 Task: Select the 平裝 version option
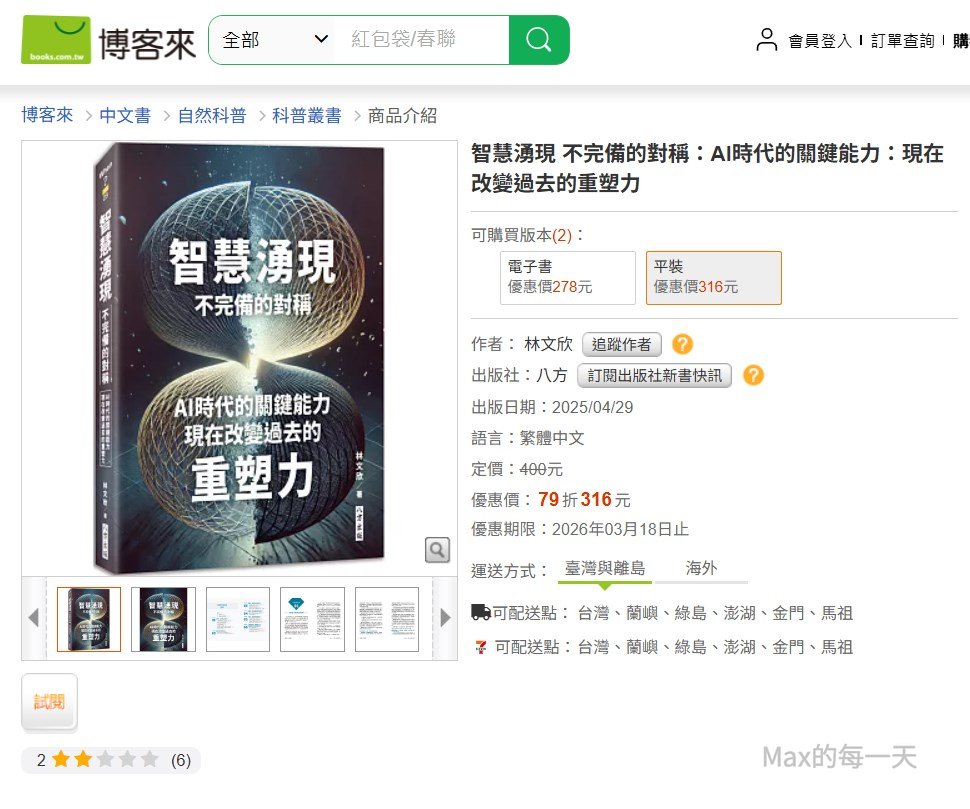713,278
